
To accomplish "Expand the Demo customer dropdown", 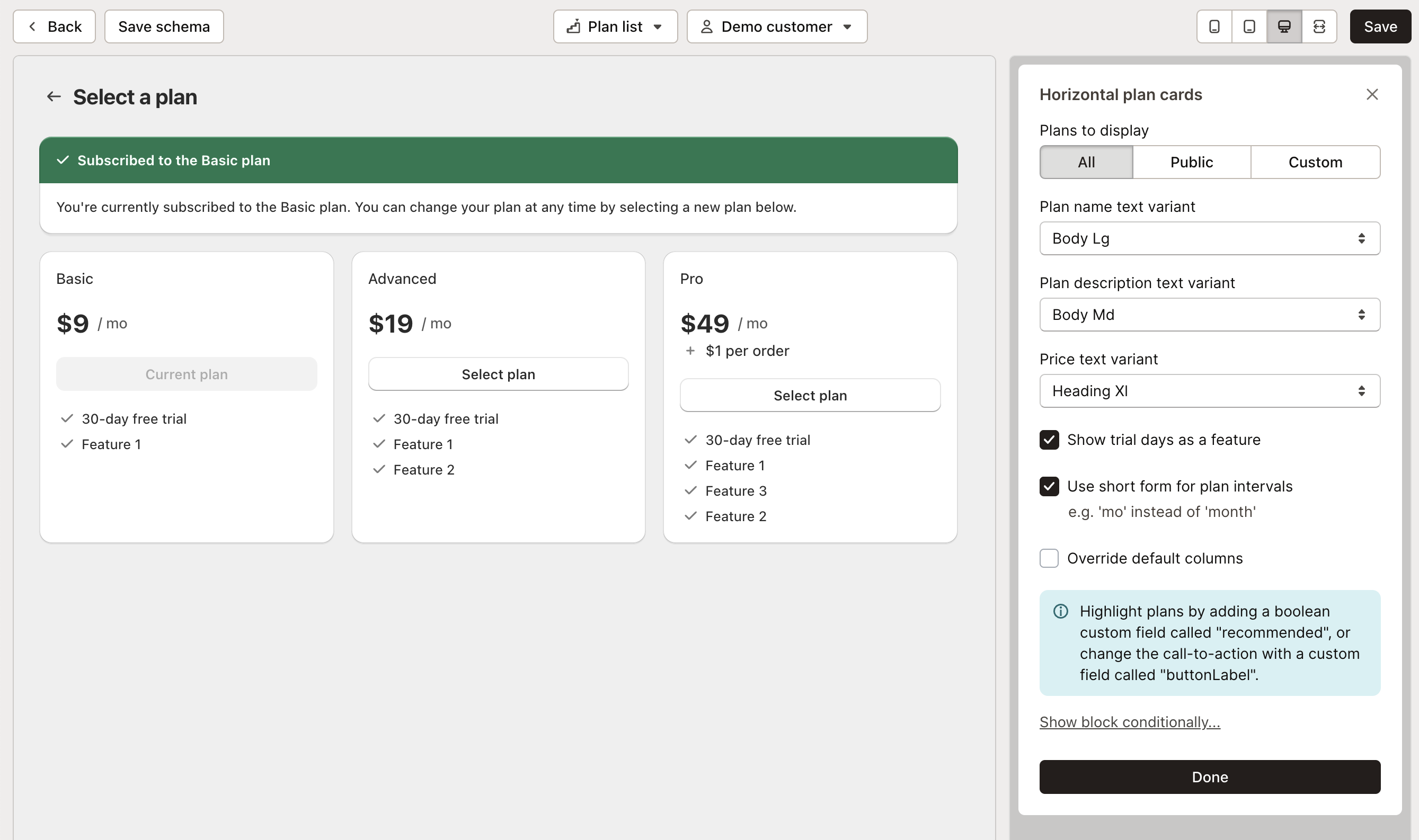I will 848,26.
